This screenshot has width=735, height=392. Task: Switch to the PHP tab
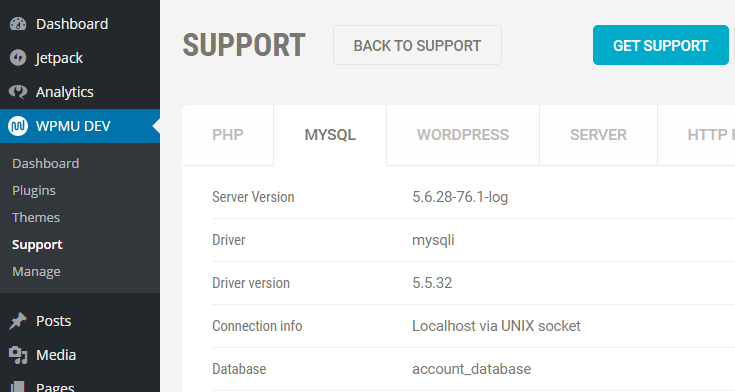click(x=228, y=135)
